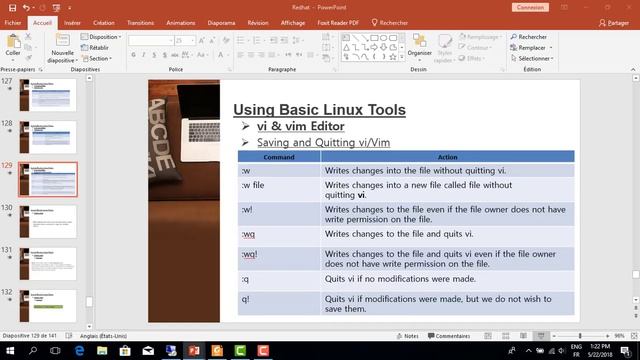Open Effets dropdown

(x=472, y=58)
